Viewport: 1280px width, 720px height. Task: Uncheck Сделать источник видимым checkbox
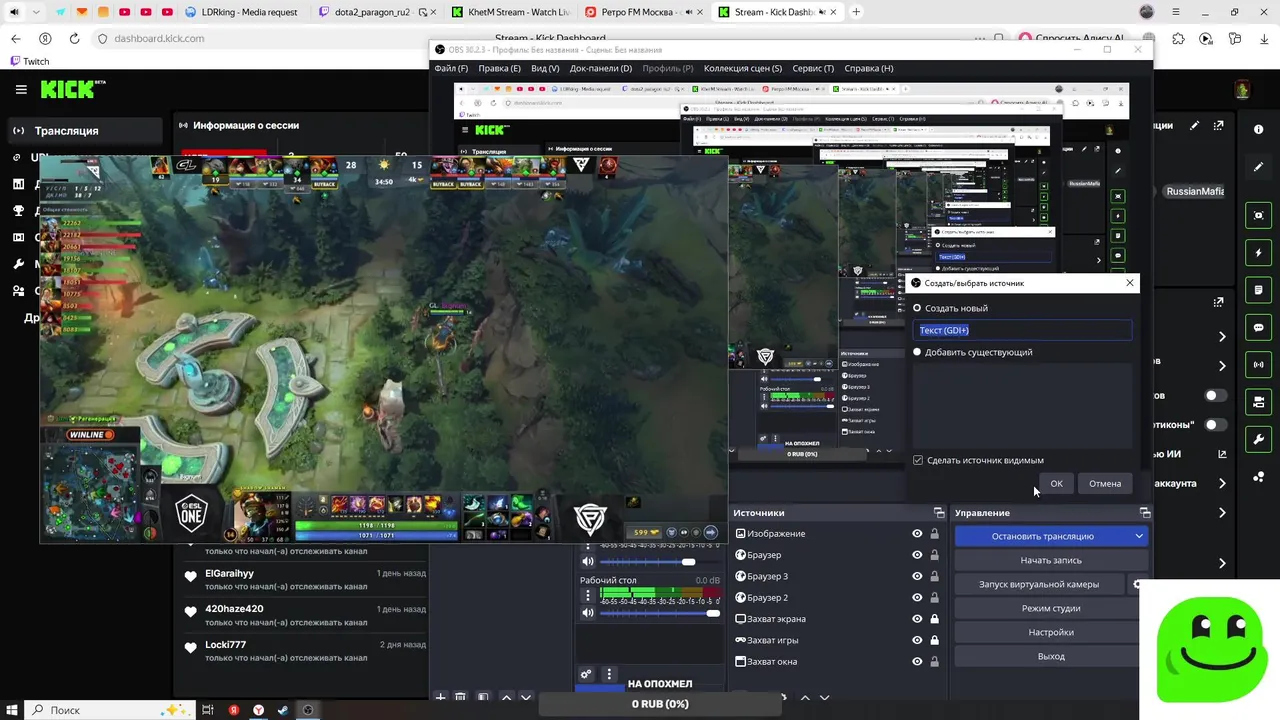918,460
